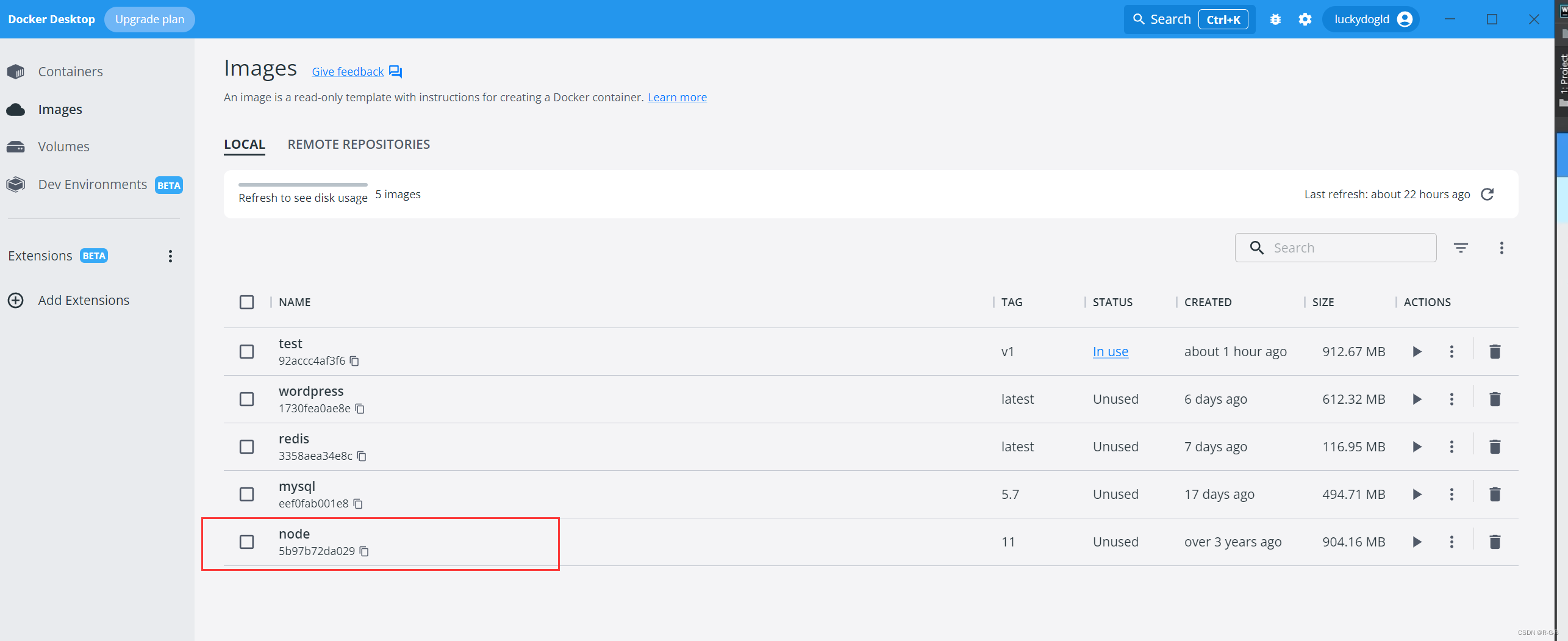The width and height of the screenshot is (1568, 641).
Task: Copy wordpress image ID 1730fea0ae8e
Action: click(360, 409)
